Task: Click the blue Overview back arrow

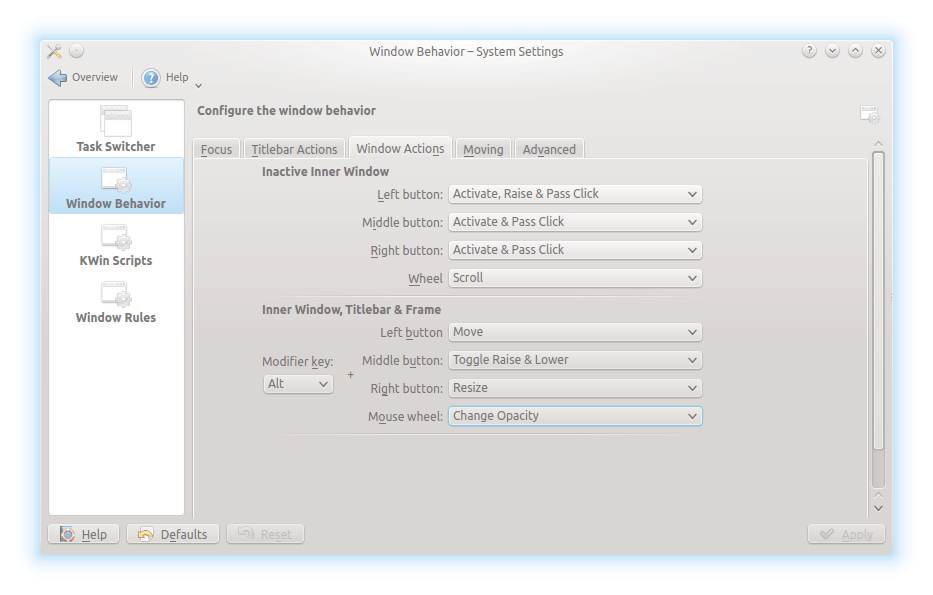Action: tap(58, 77)
